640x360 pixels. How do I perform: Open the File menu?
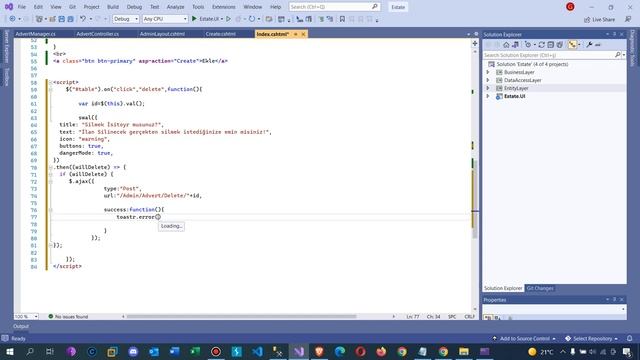click(22, 7)
